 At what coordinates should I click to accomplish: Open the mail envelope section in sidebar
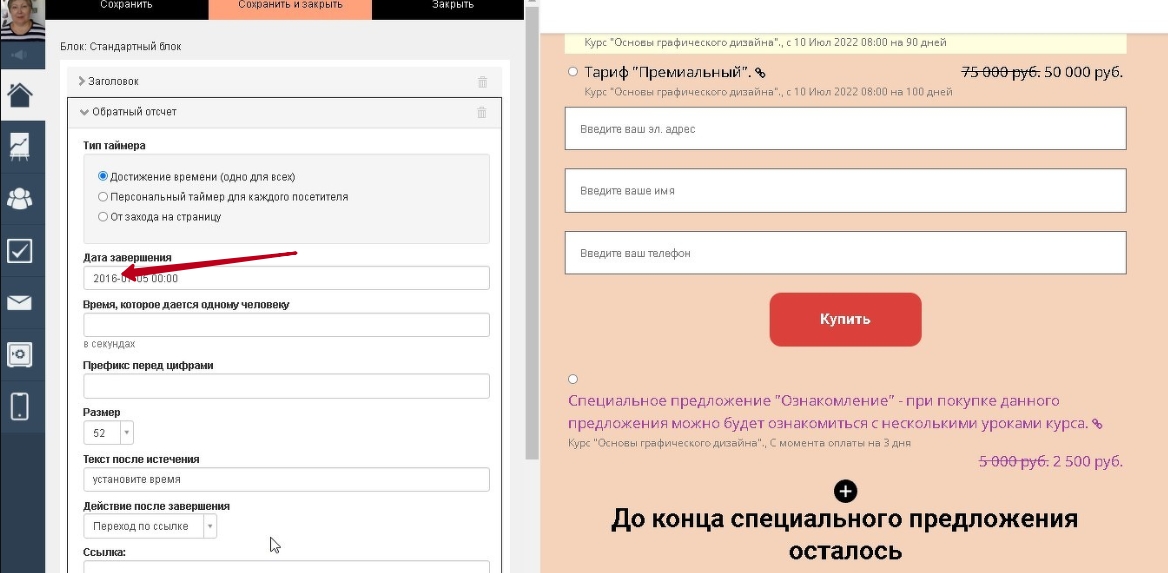(x=20, y=302)
